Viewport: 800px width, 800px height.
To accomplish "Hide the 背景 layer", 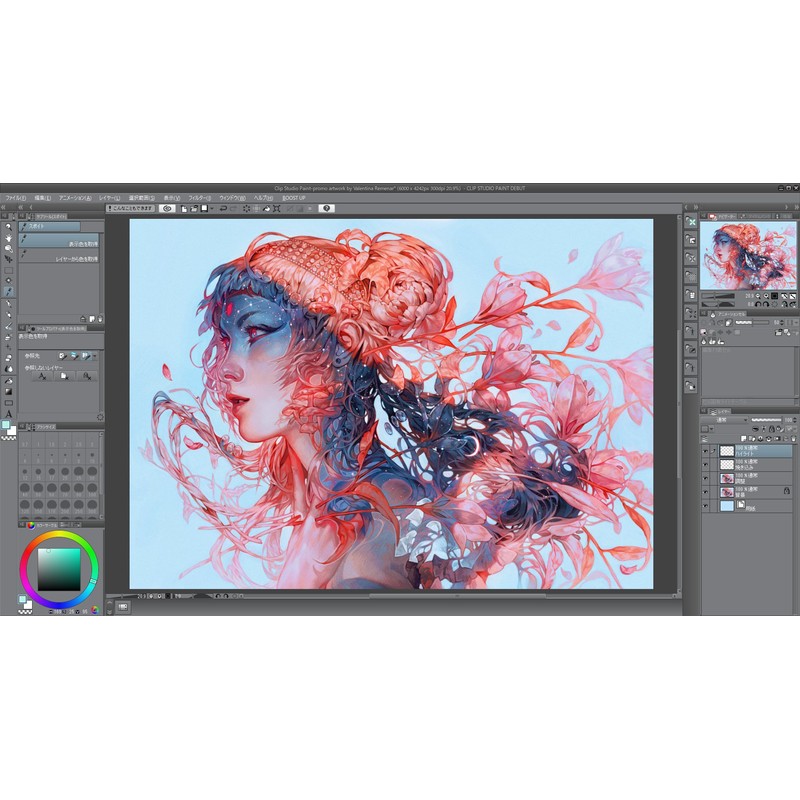I will (x=706, y=492).
